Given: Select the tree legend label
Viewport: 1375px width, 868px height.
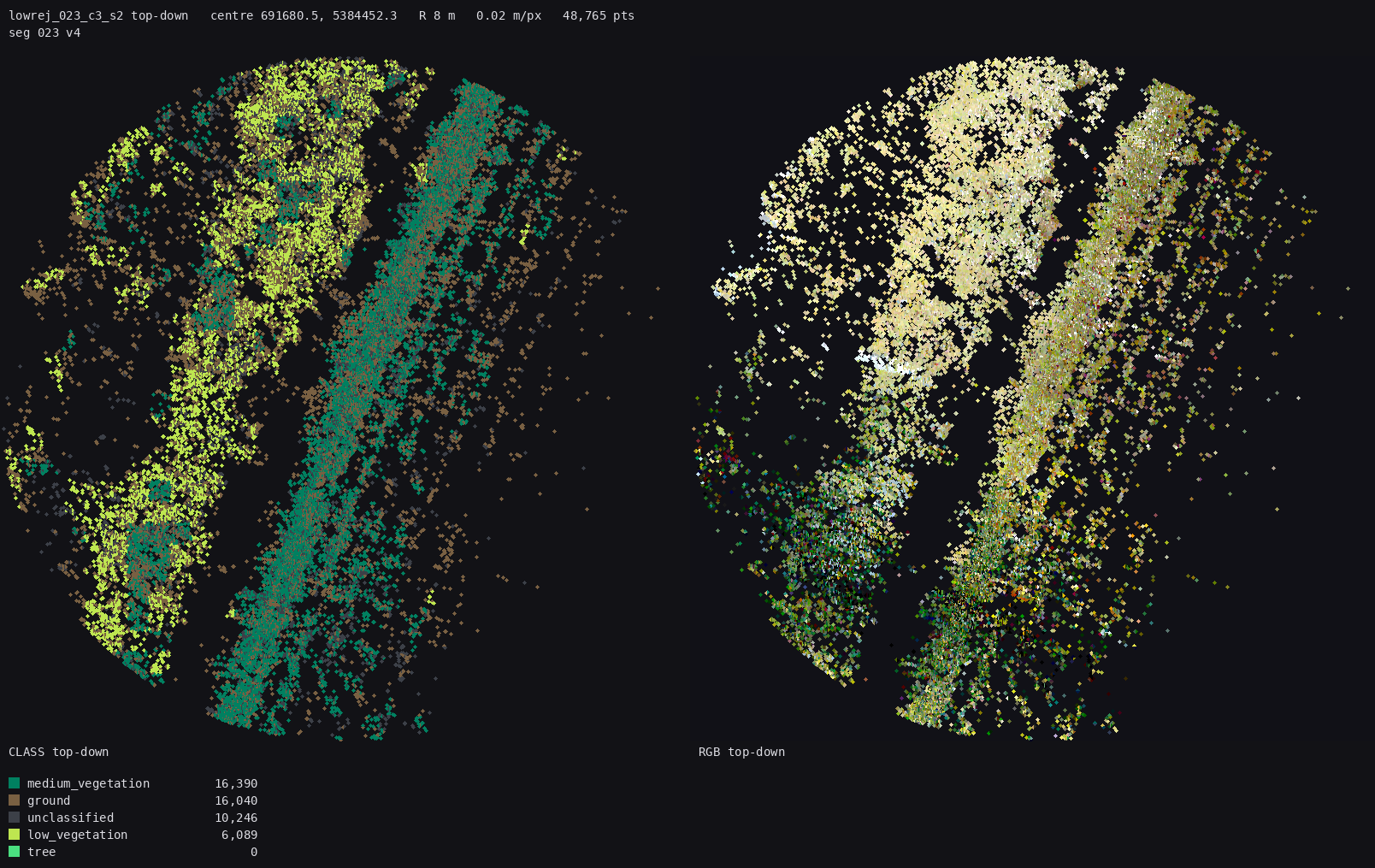Looking at the screenshot, I should pyautogui.click(x=41, y=852).
